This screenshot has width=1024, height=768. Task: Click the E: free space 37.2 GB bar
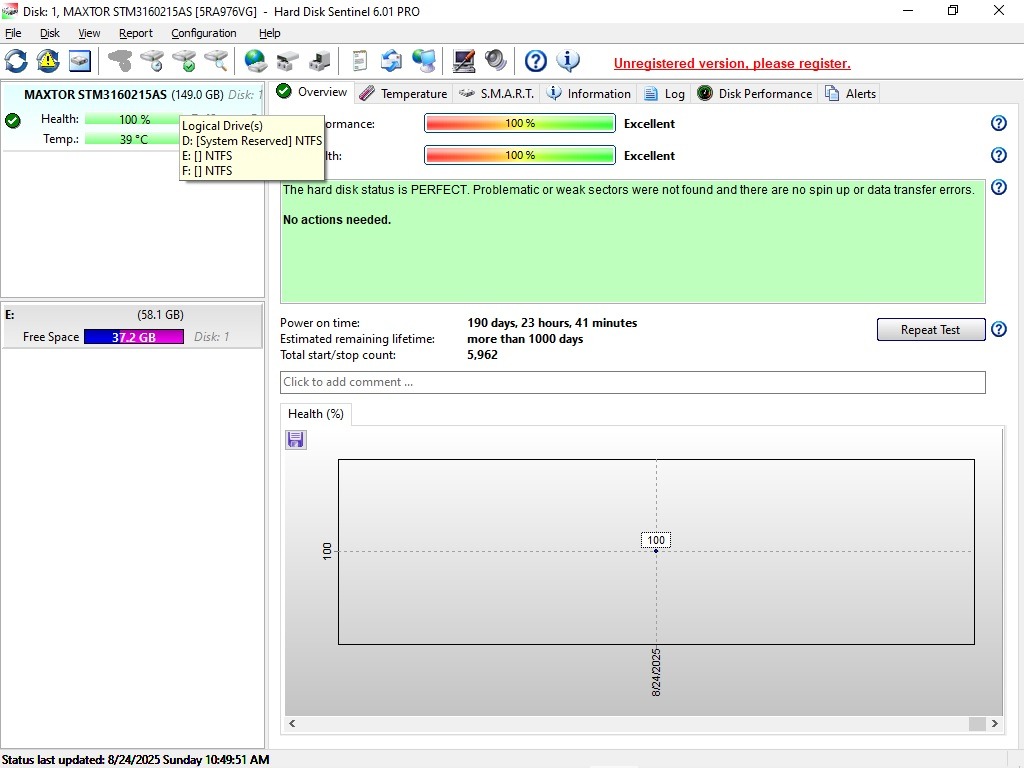tap(134, 337)
